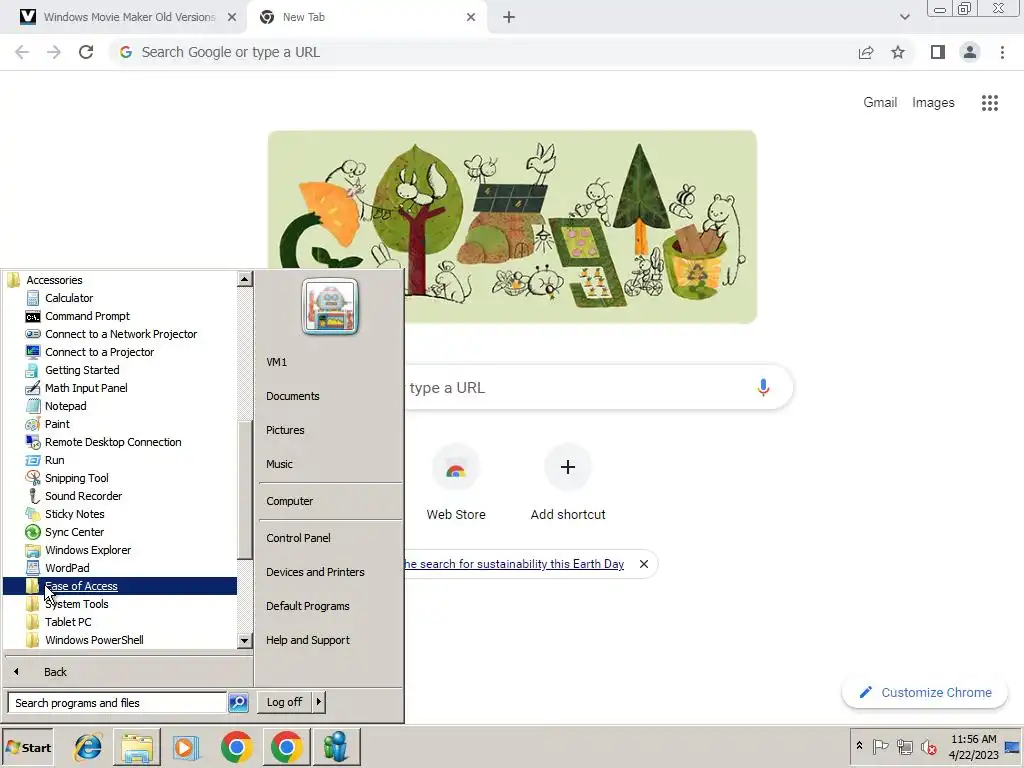Launch Snipping Tool

(x=76, y=478)
